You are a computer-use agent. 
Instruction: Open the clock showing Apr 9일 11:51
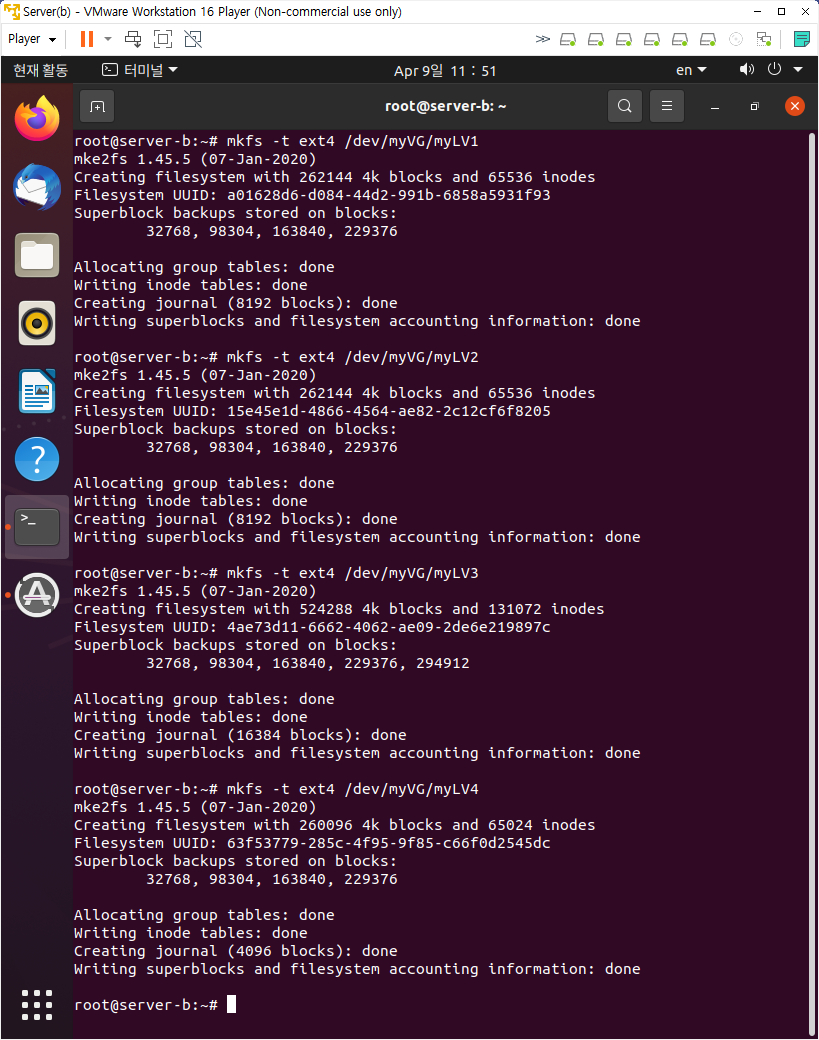tap(445, 70)
